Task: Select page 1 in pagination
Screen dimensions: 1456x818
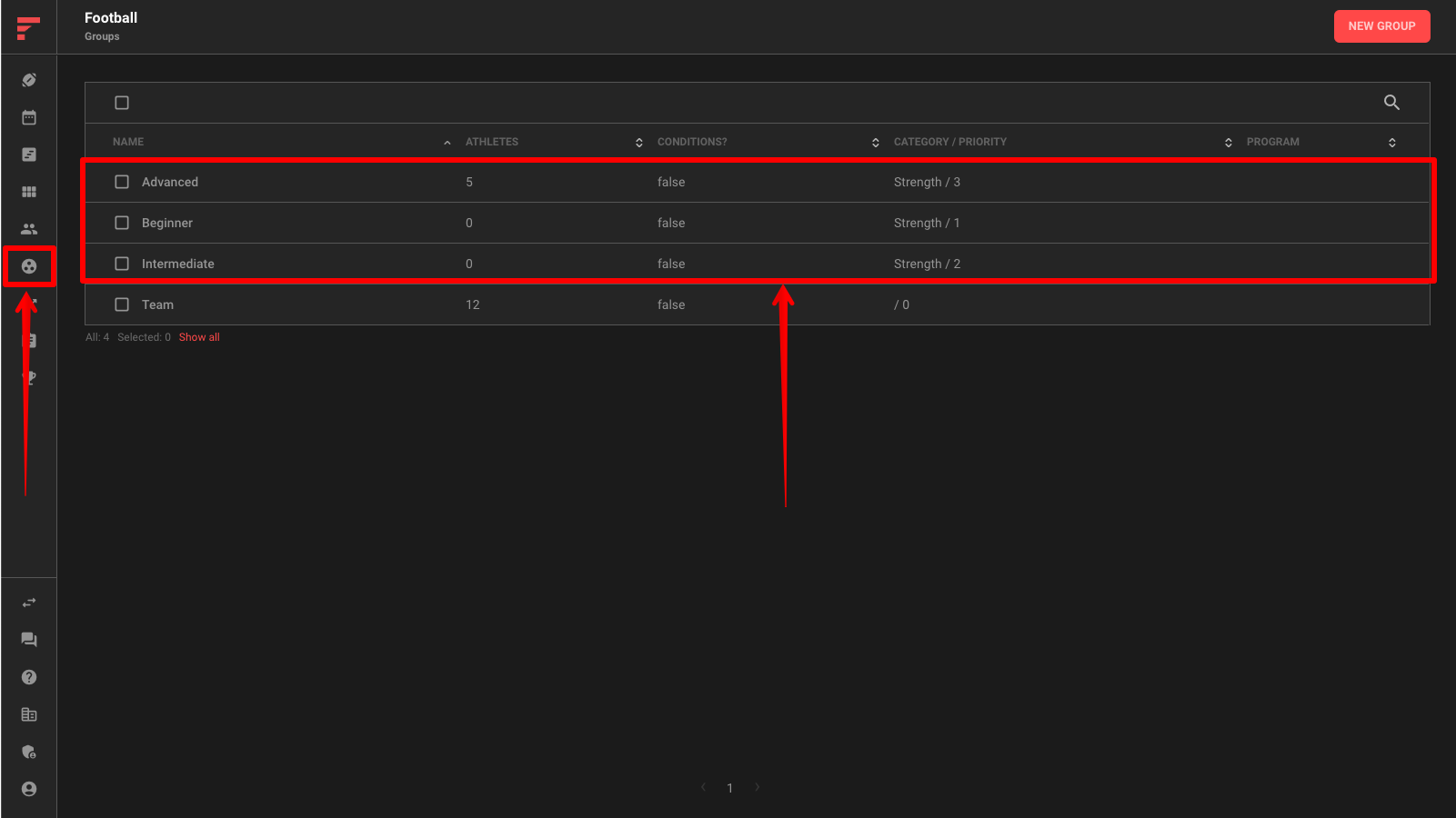Action: (x=729, y=788)
